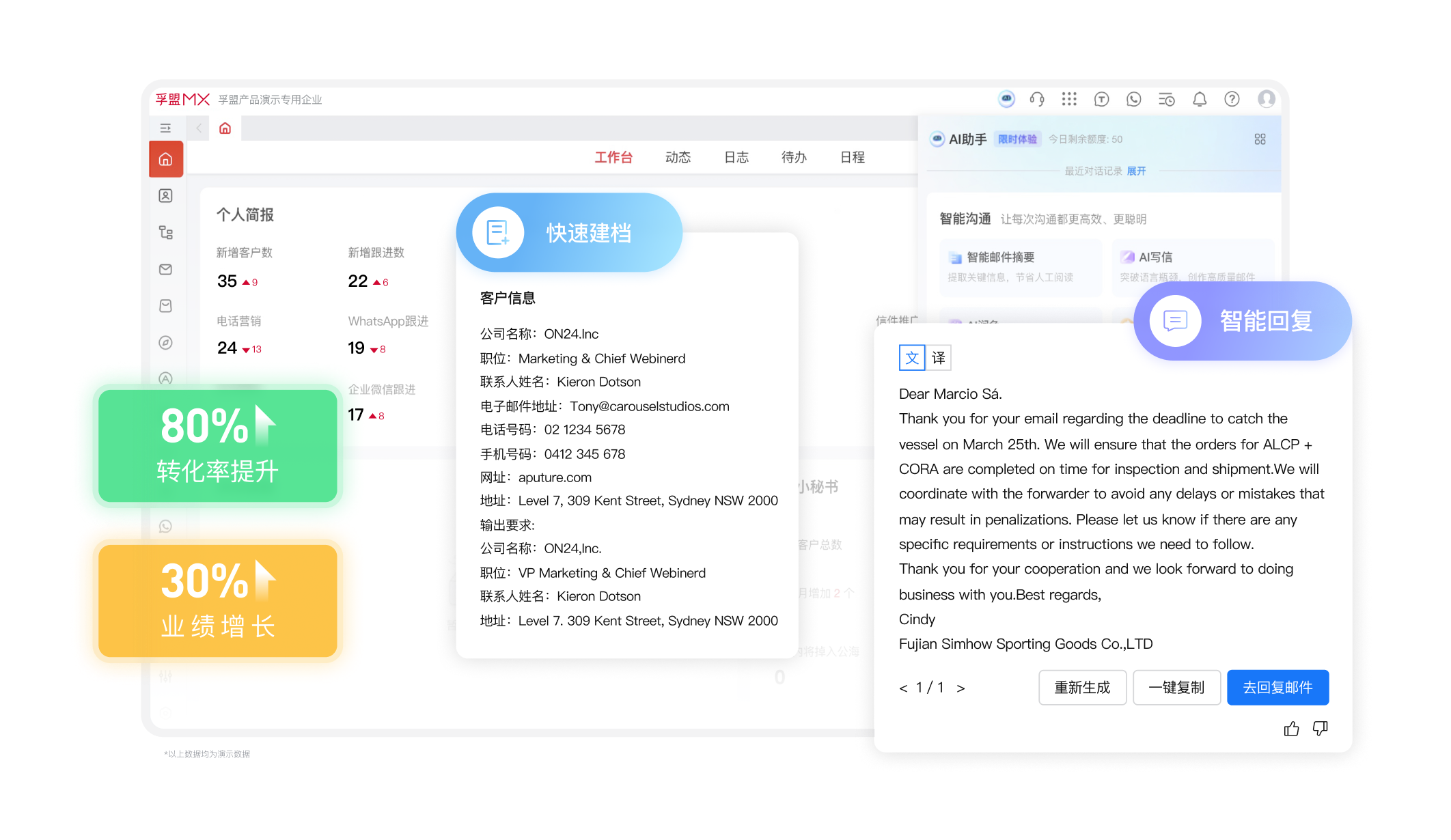Switch the reply panel to 译 translation view
This screenshot has width=1451, height=840.
939,357
